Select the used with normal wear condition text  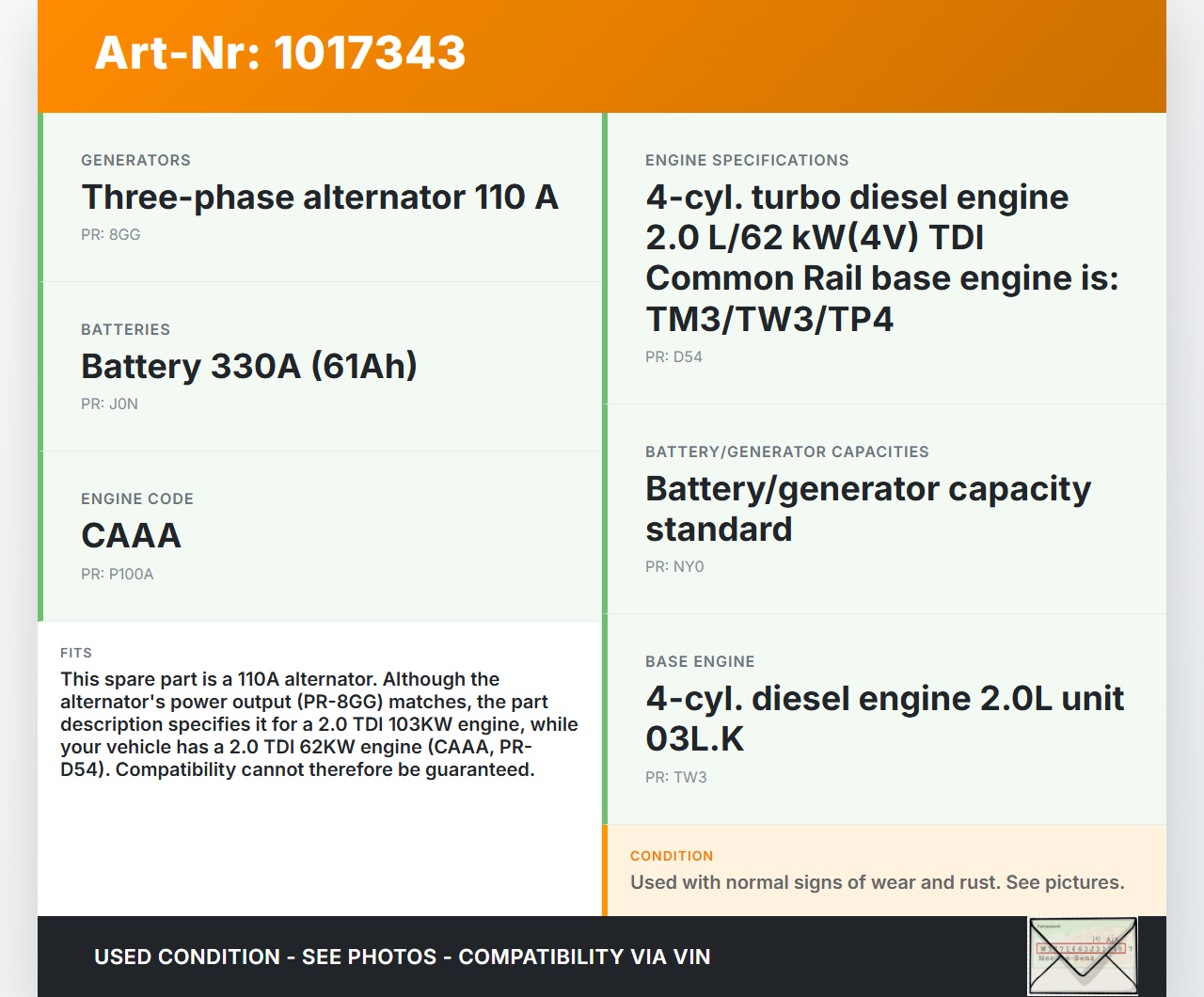coord(877,882)
